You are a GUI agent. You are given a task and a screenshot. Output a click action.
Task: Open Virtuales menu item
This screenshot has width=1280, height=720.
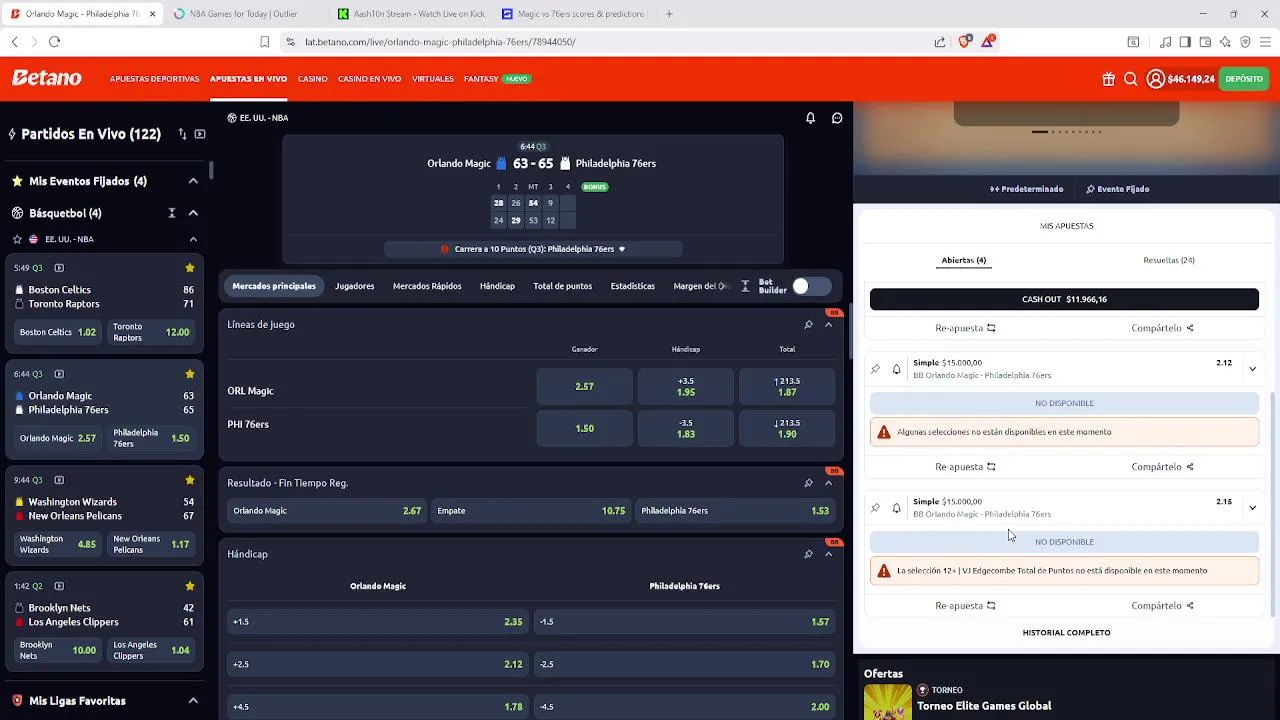click(432, 79)
